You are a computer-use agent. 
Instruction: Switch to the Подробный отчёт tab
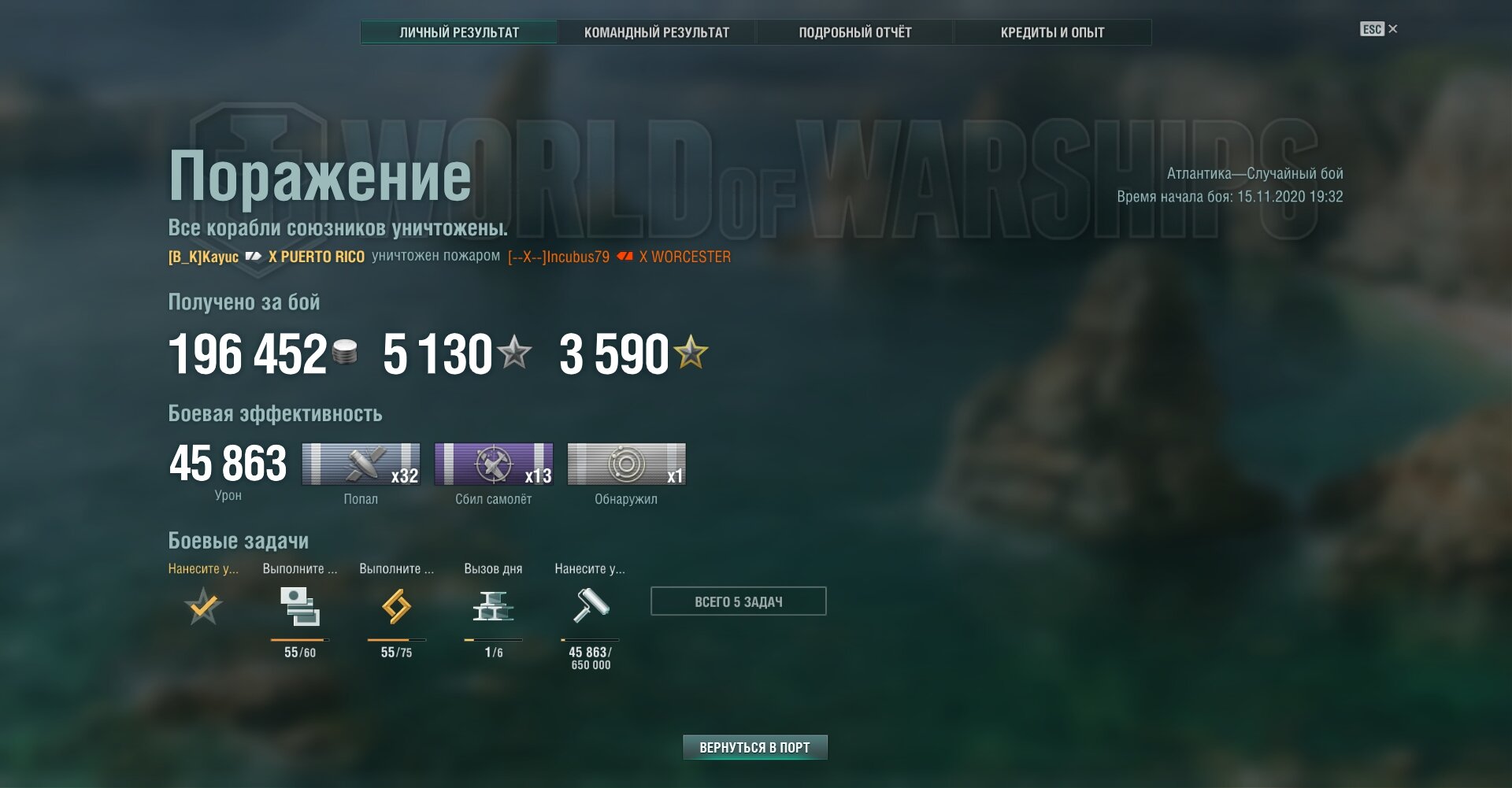pos(855,32)
